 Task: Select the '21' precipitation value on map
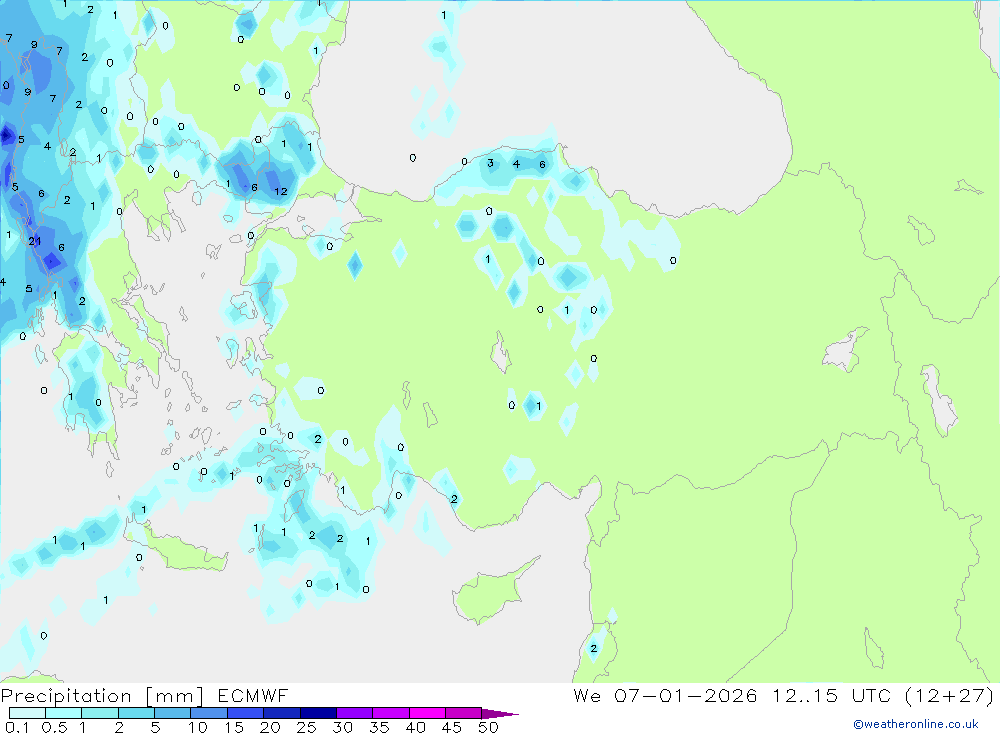[34, 241]
